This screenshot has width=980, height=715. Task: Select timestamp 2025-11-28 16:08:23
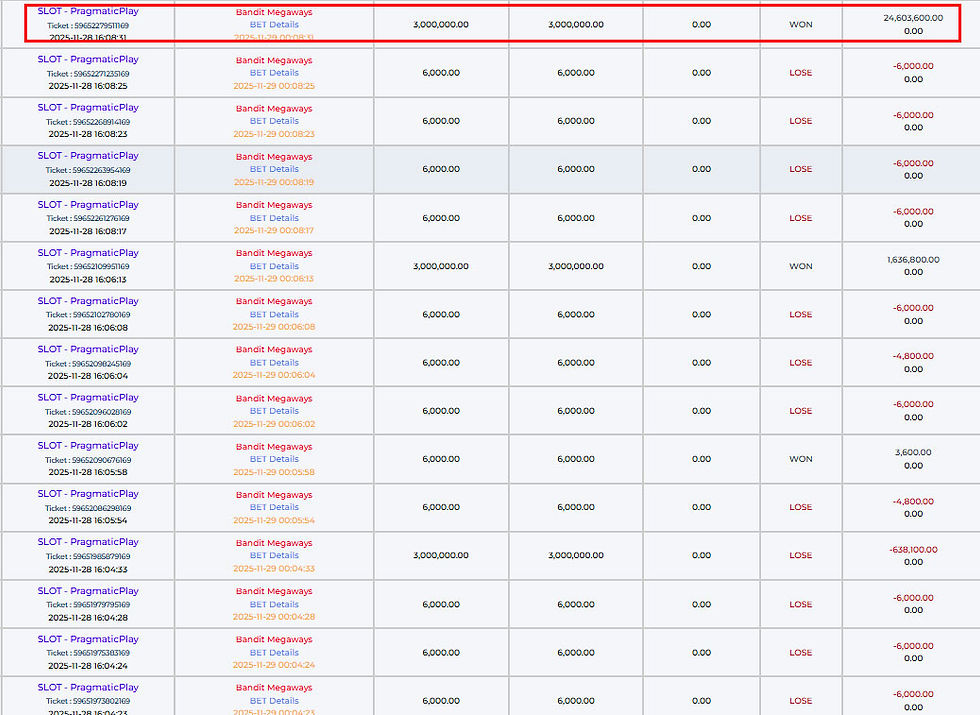click(88, 134)
